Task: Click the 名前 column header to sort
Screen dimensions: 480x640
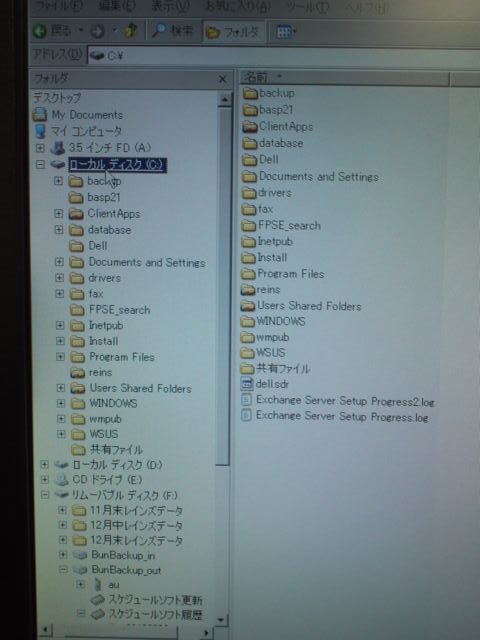Action: click(344, 78)
